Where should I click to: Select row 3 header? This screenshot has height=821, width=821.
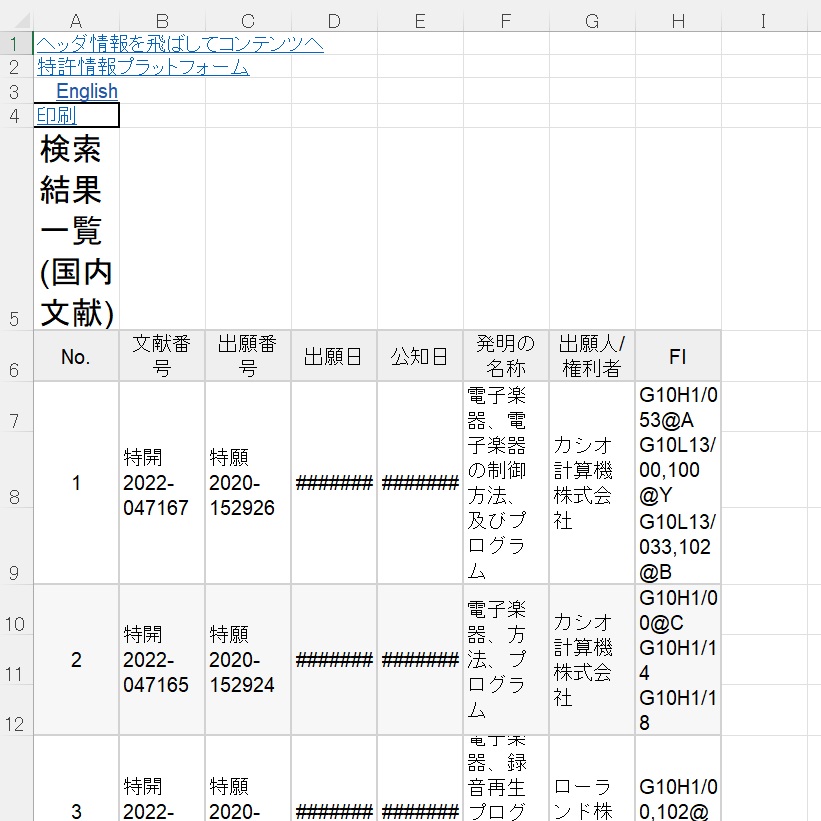tap(16, 91)
